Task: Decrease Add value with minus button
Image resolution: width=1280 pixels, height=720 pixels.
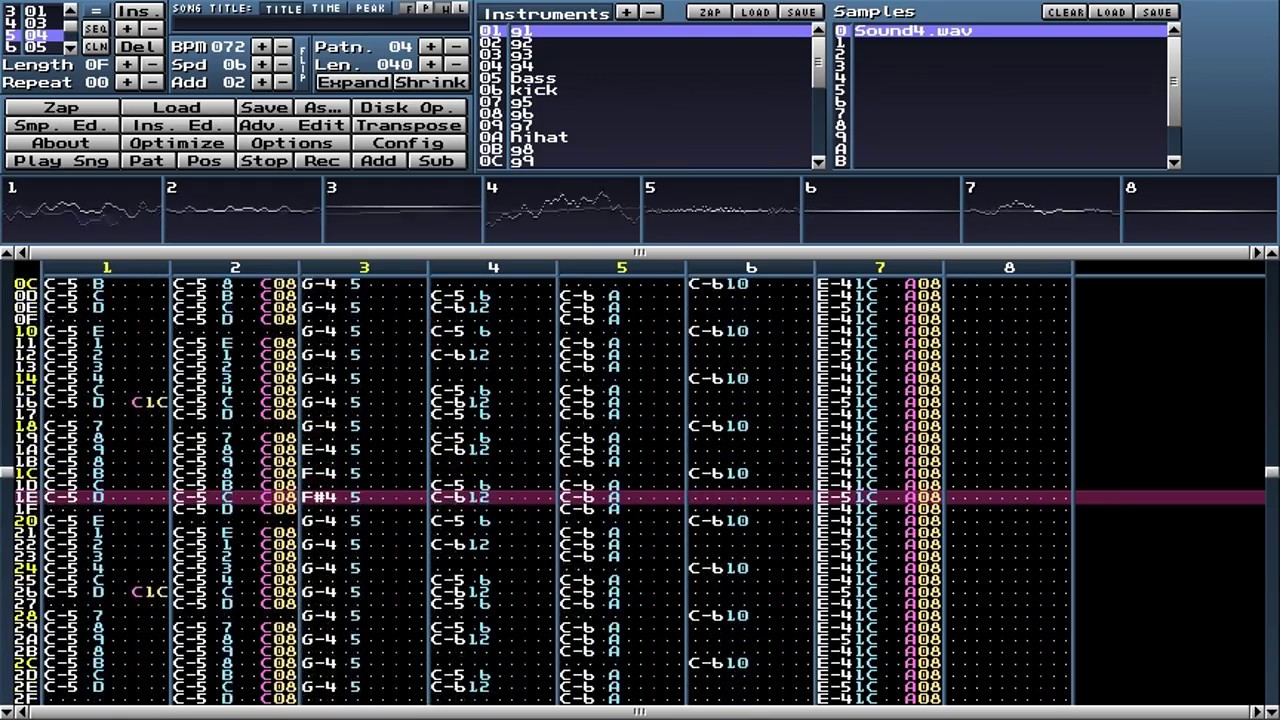Action: click(283, 82)
